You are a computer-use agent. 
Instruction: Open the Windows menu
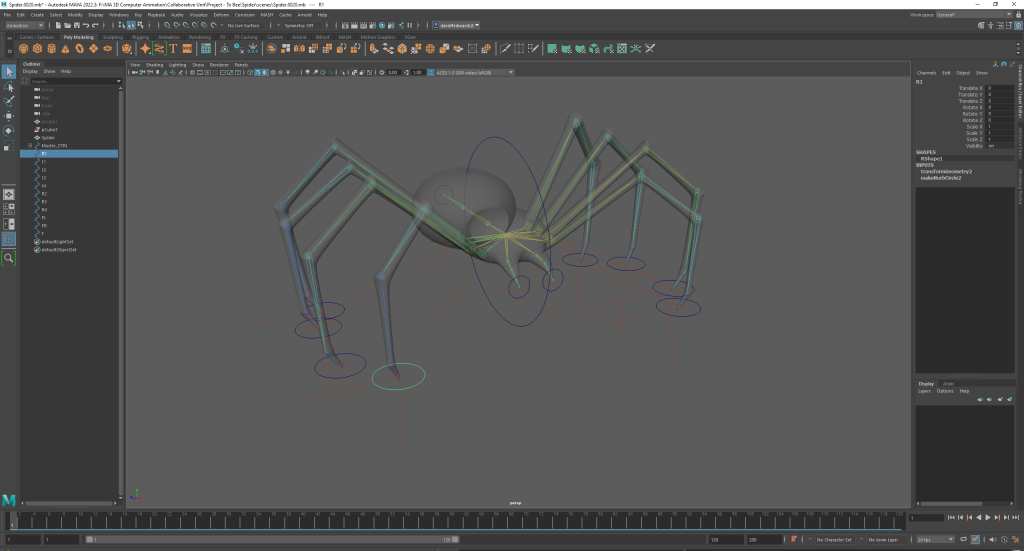pos(119,14)
